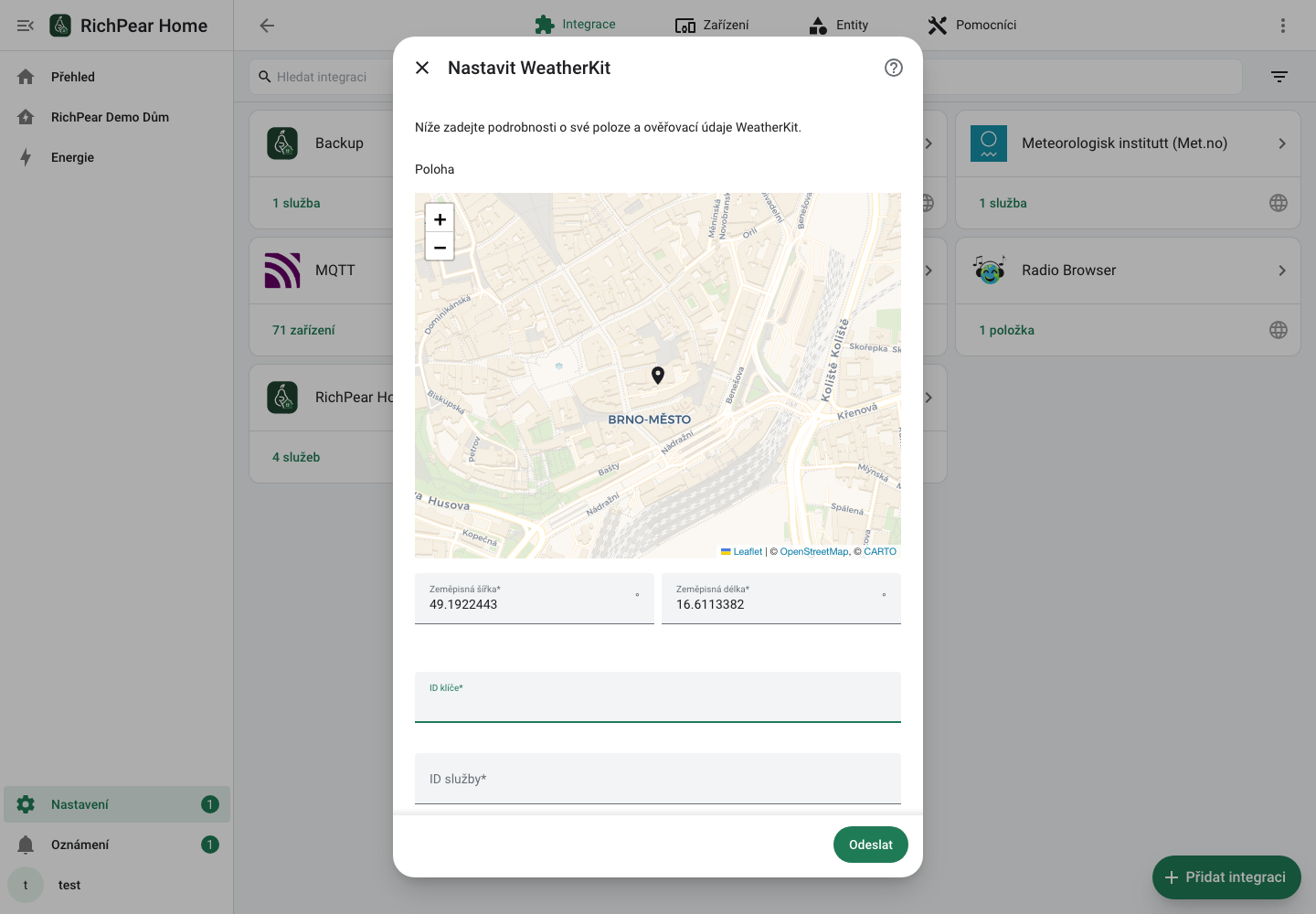
Task: Click the RichPear Home integration card icon
Action: click(282, 398)
